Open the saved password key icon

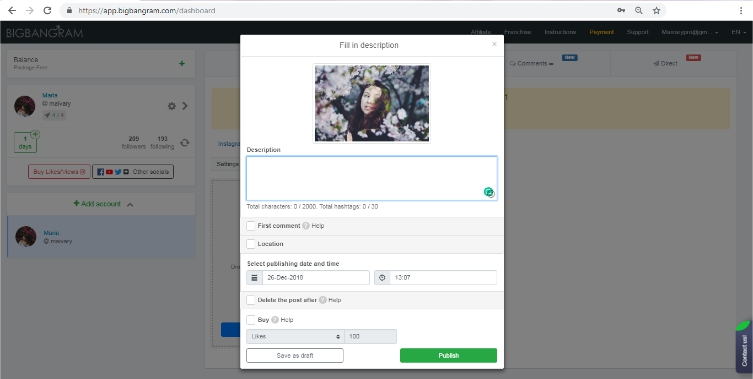pos(621,10)
